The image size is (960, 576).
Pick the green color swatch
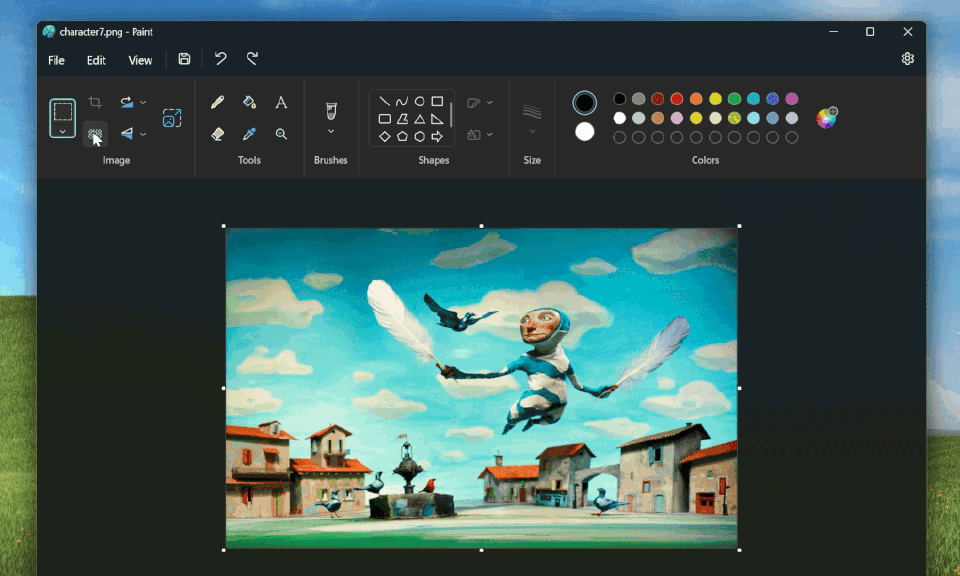pyautogui.click(x=734, y=99)
